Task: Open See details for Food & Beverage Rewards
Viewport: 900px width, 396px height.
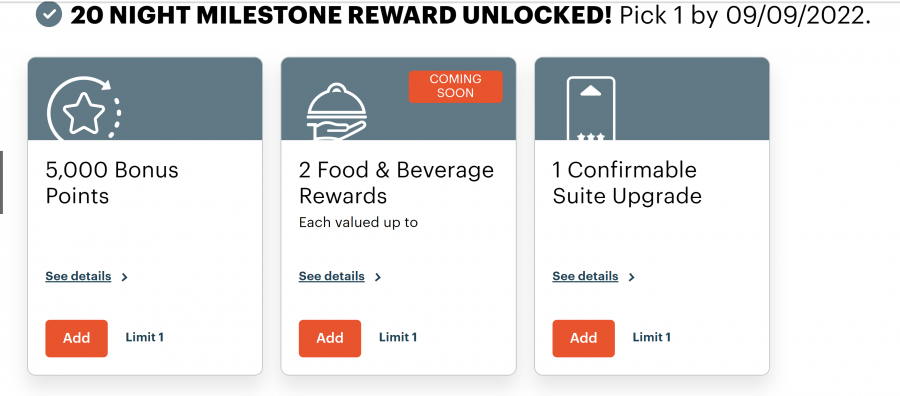Action: click(x=332, y=276)
